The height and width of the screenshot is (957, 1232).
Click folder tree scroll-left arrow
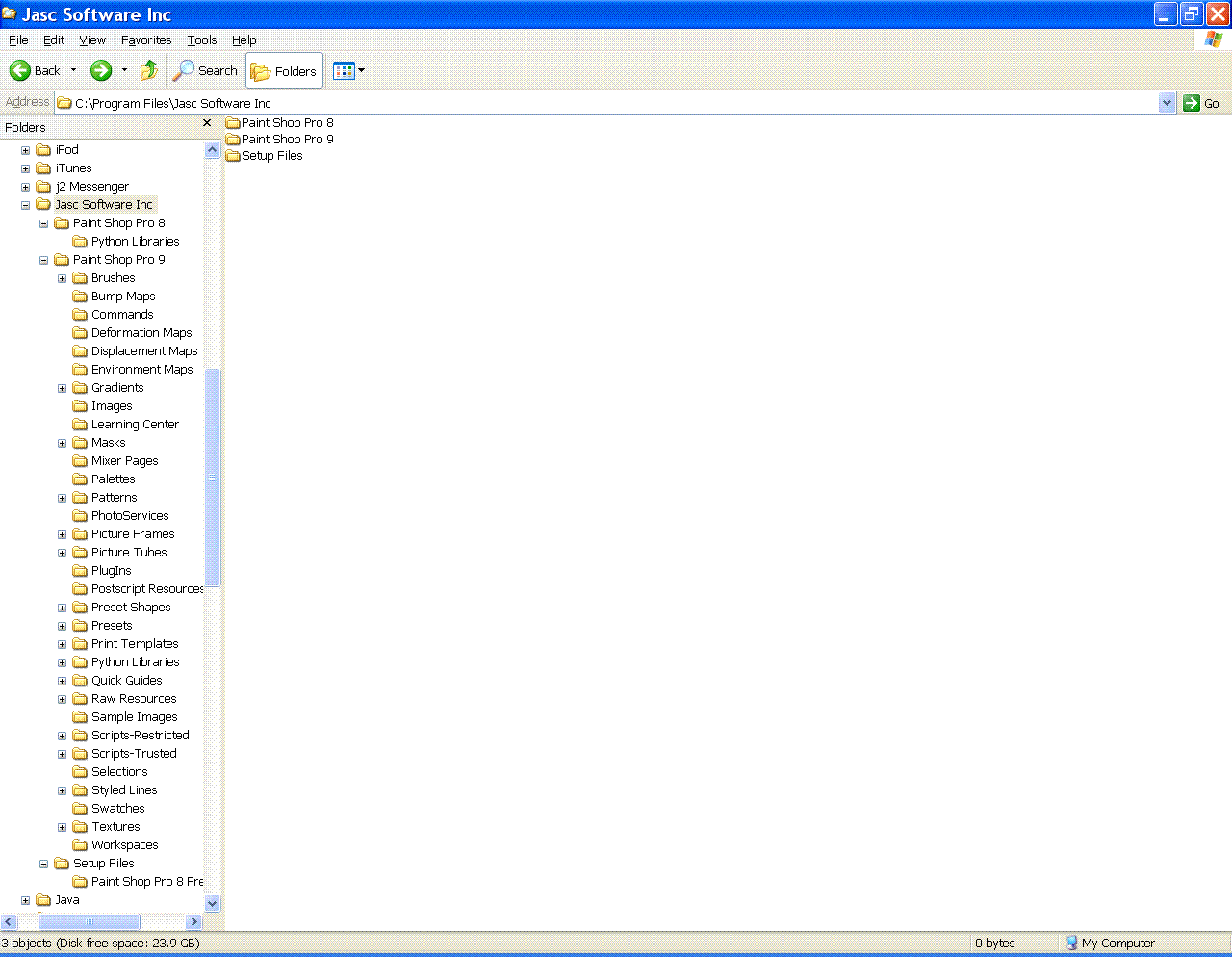click(x=9, y=921)
